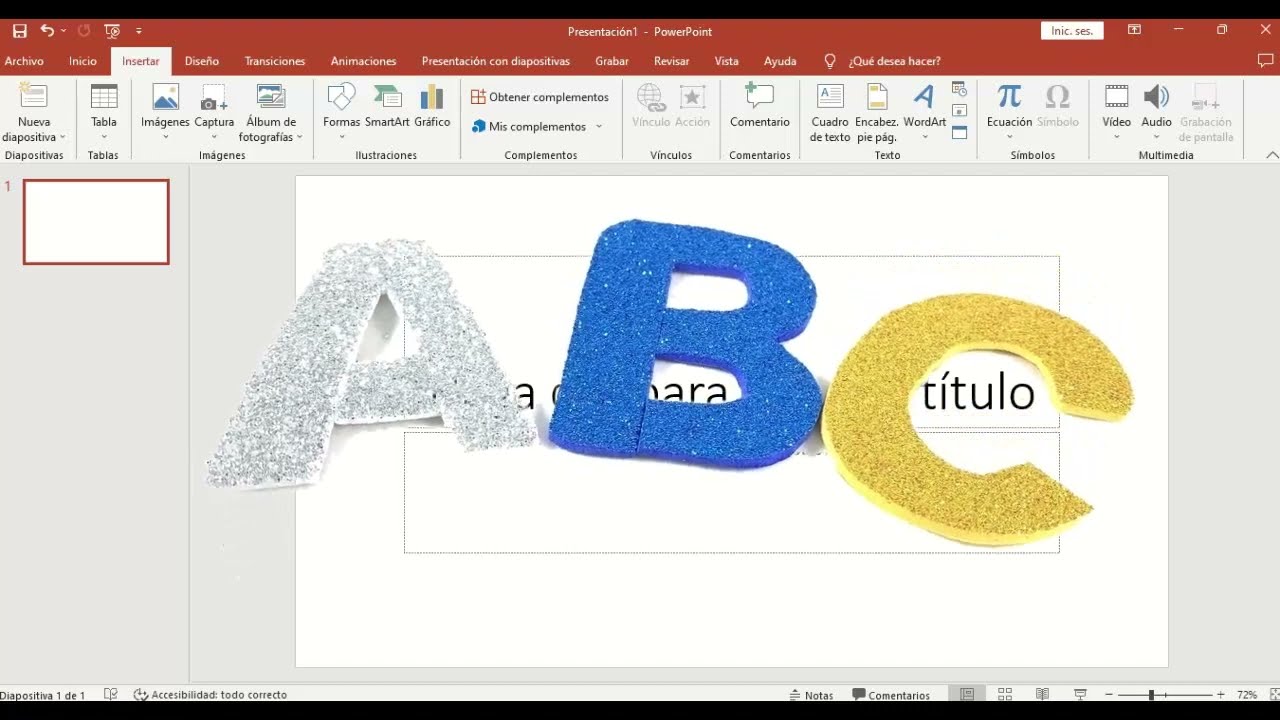Click the zoom out minus button
Image resolution: width=1280 pixels, height=720 pixels.
pos(1109,695)
